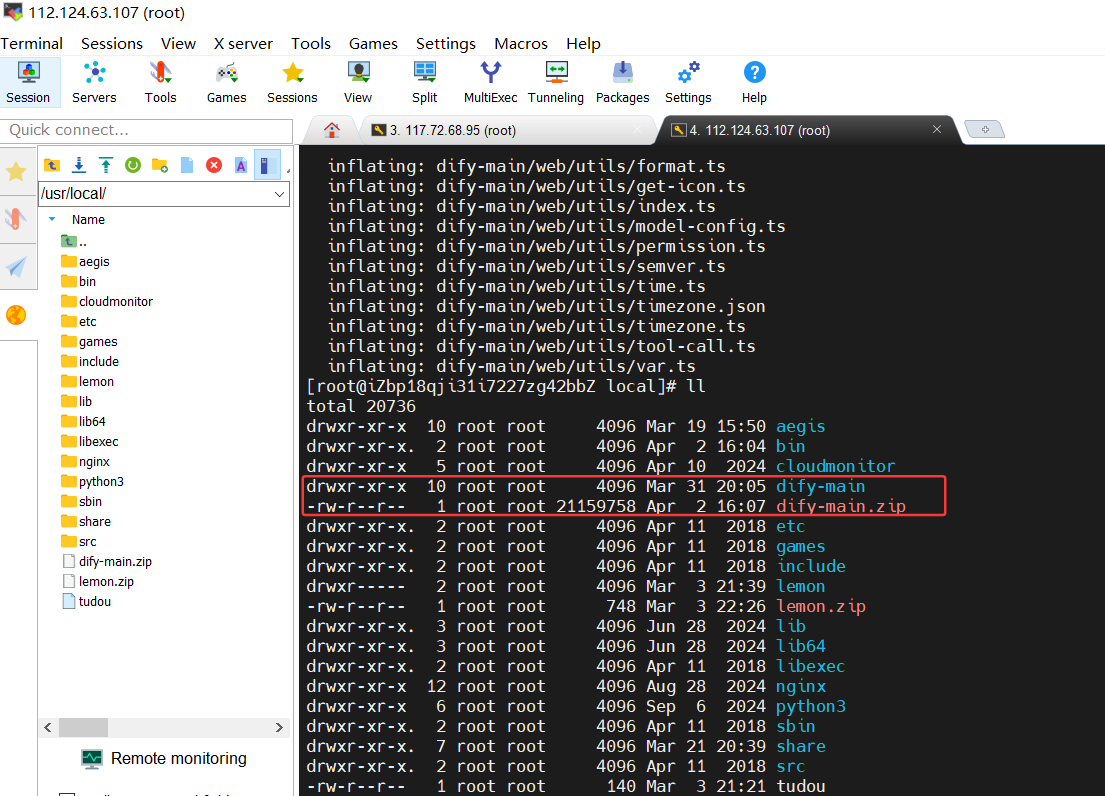Click the file list scrollbar right arrow
The height and width of the screenshot is (796, 1105).
(x=279, y=728)
